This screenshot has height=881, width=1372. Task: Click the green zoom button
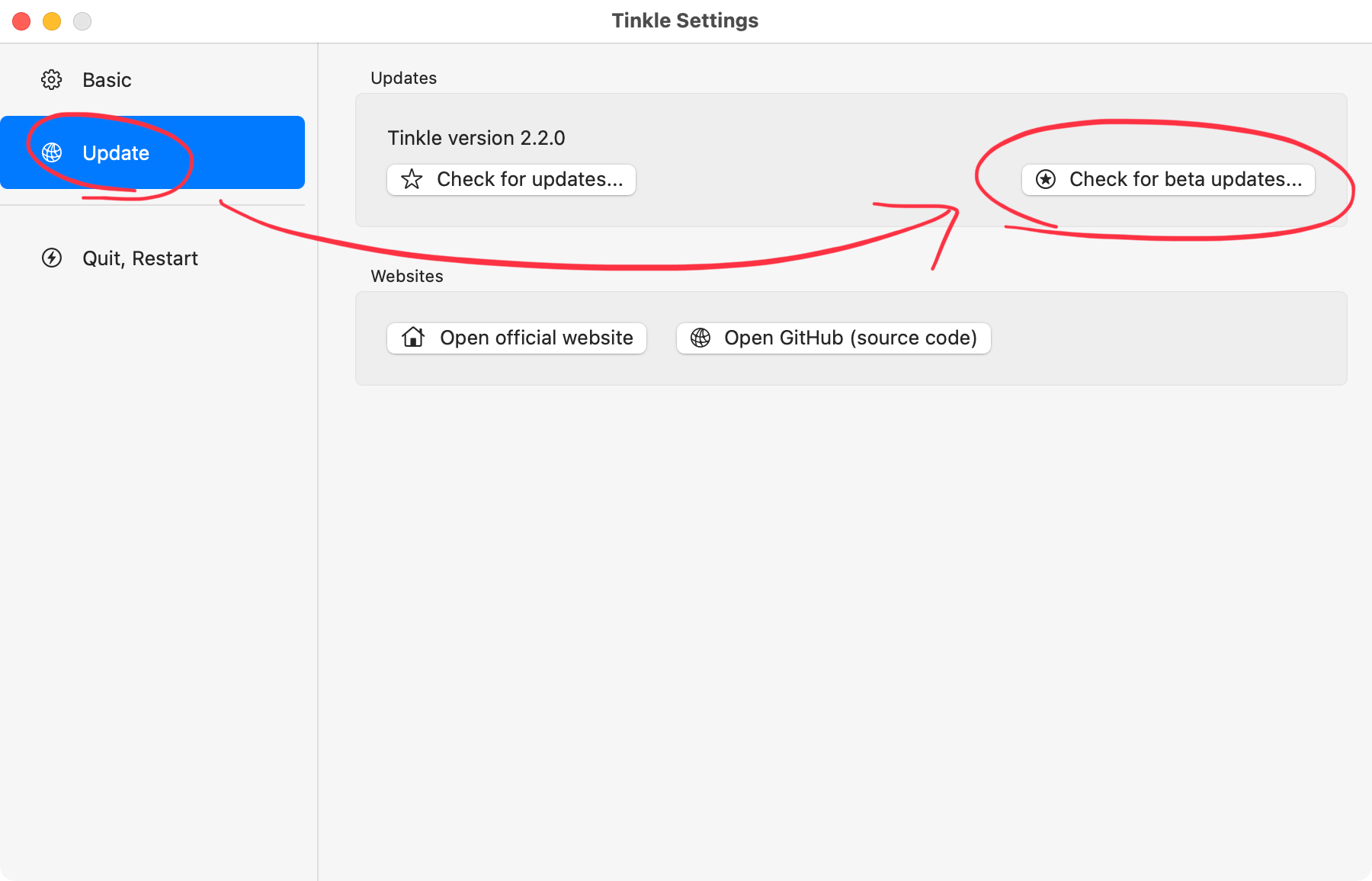(x=82, y=21)
